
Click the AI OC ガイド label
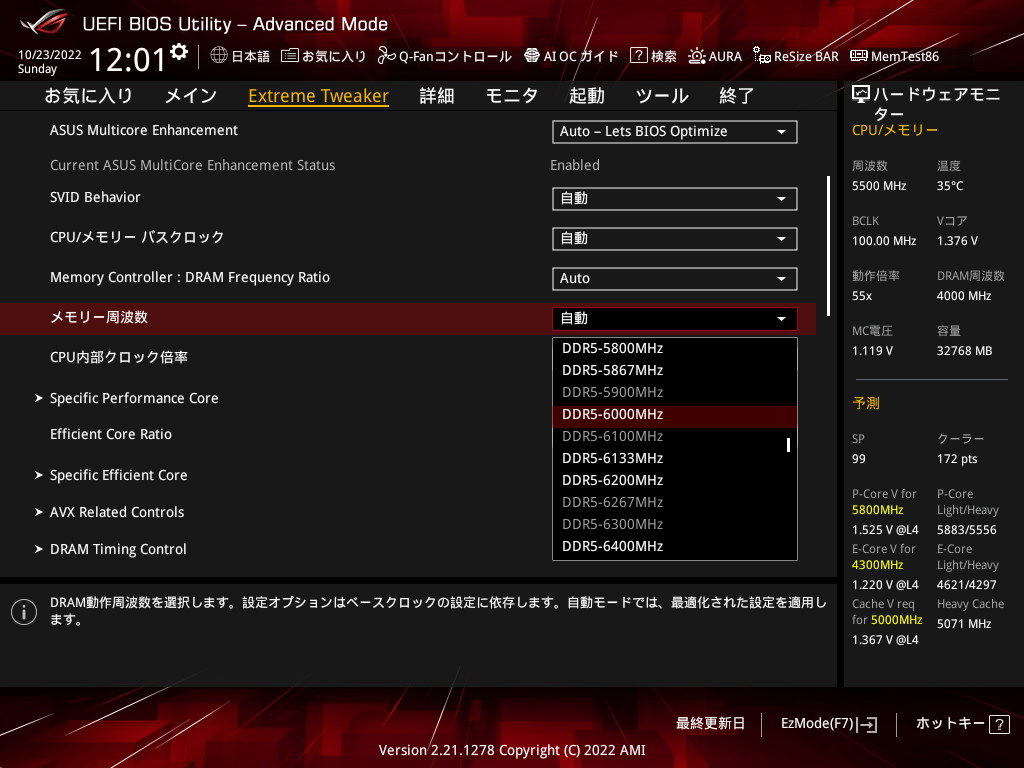581,56
